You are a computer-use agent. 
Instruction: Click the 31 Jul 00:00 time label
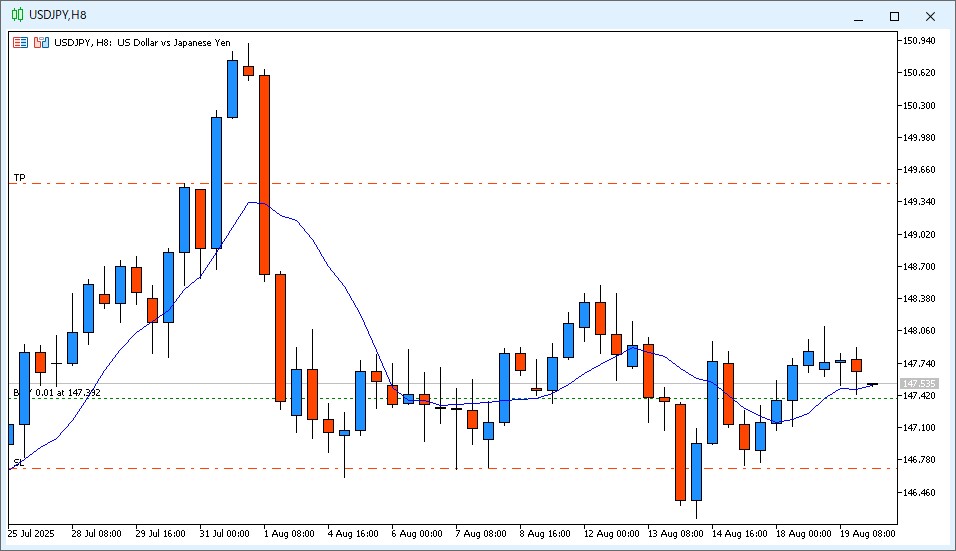point(224,534)
